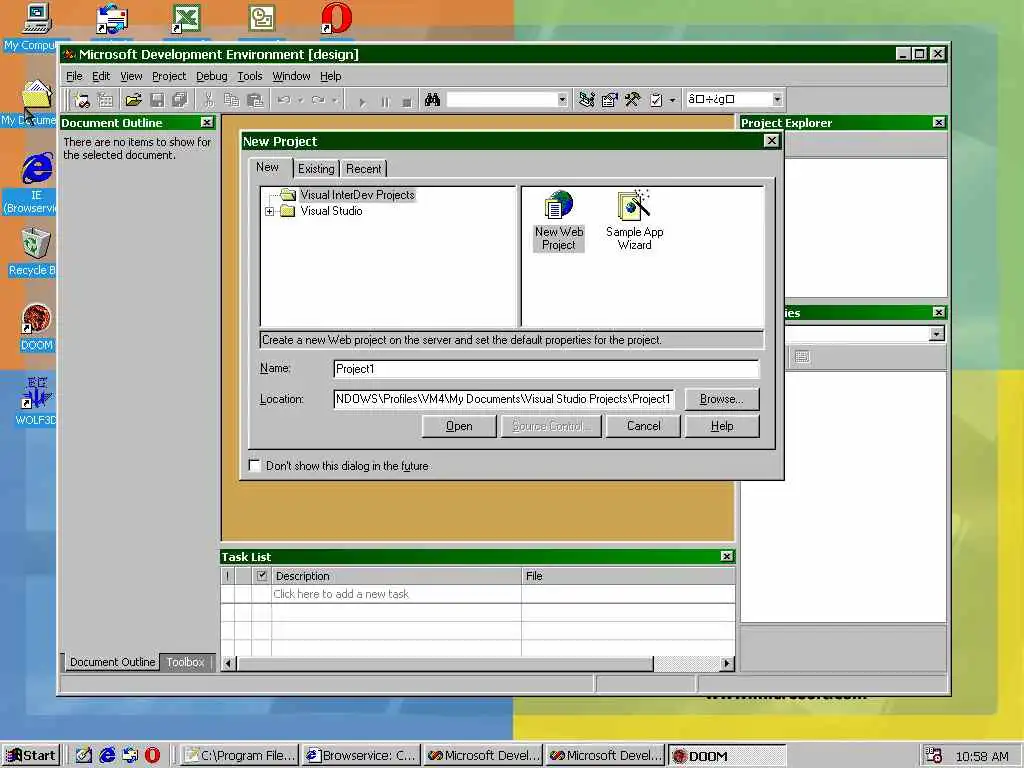Click the Copy toolbar icon
The width and height of the screenshot is (1024, 768).
point(232,100)
